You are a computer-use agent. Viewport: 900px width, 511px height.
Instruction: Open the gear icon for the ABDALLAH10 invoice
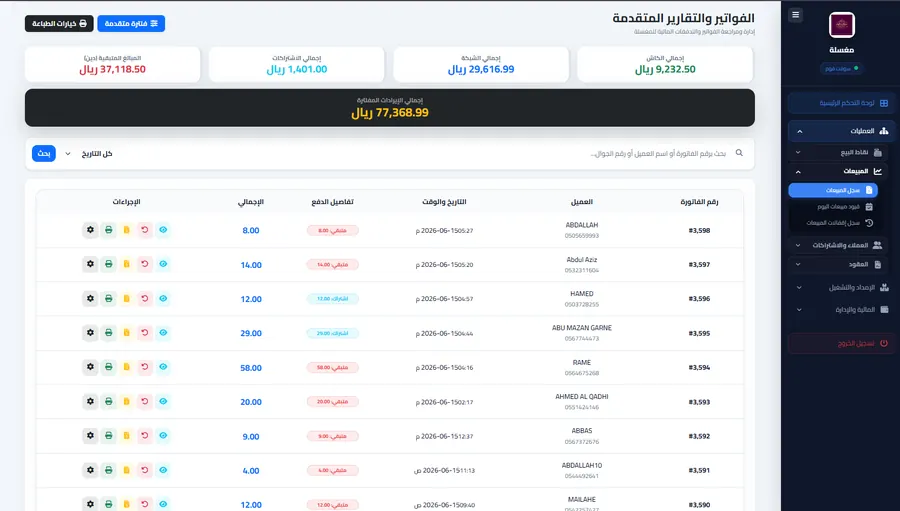click(90, 470)
